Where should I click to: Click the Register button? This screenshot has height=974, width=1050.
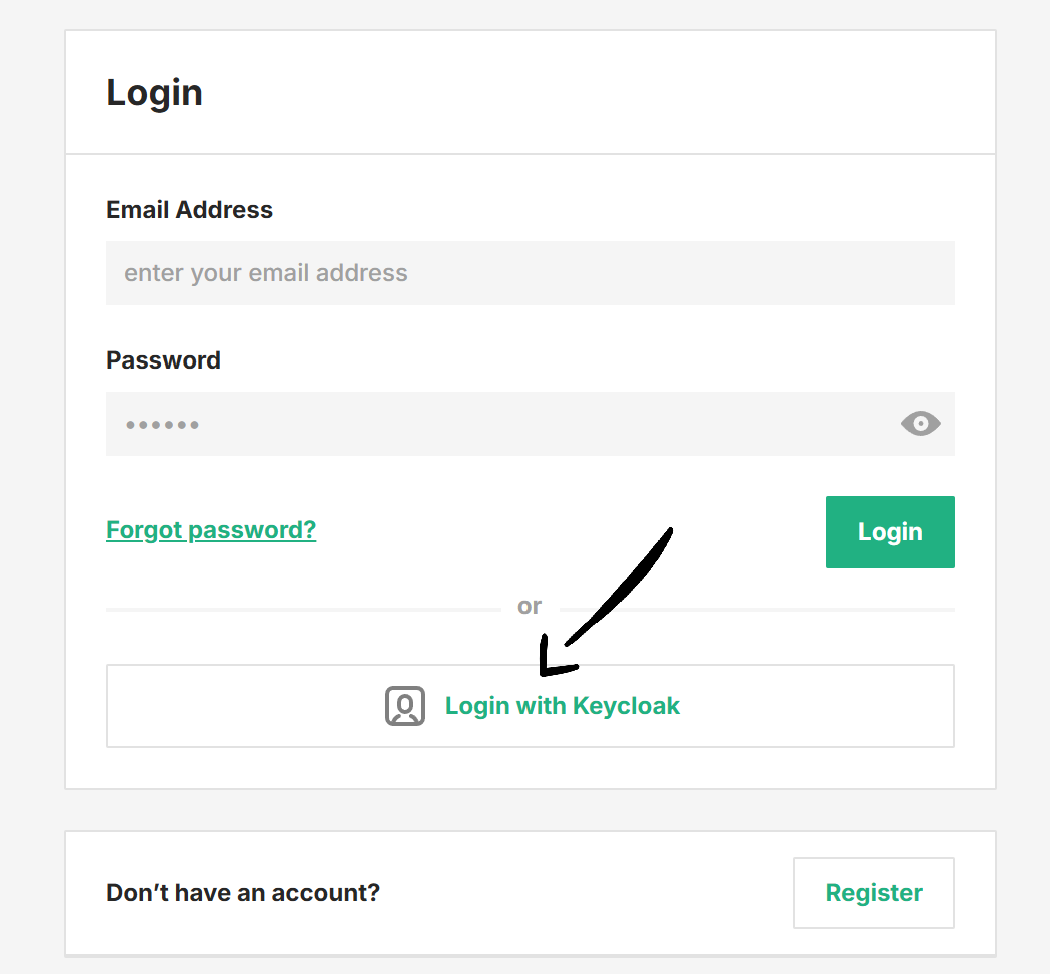click(x=873, y=892)
